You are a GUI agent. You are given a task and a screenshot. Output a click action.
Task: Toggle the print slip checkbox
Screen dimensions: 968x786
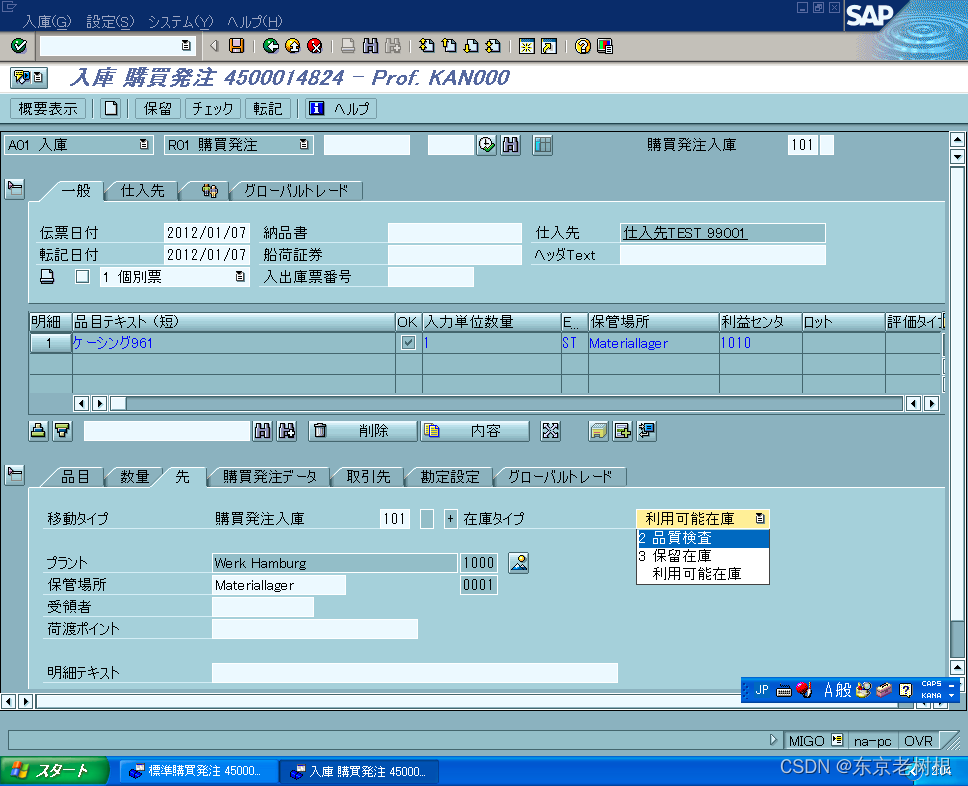82,277
